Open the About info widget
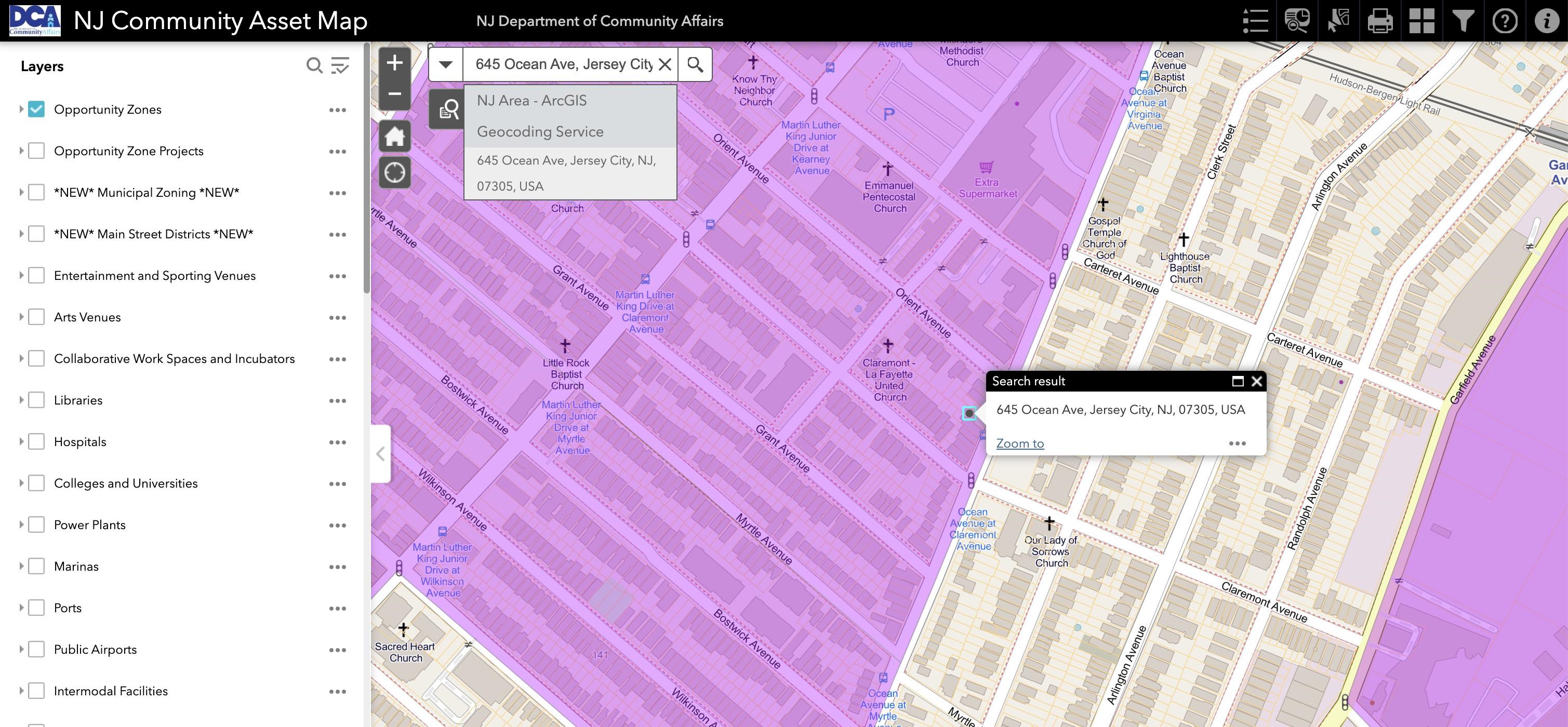The width and height of the screenshot is (1568, 727). (1546, 21)
